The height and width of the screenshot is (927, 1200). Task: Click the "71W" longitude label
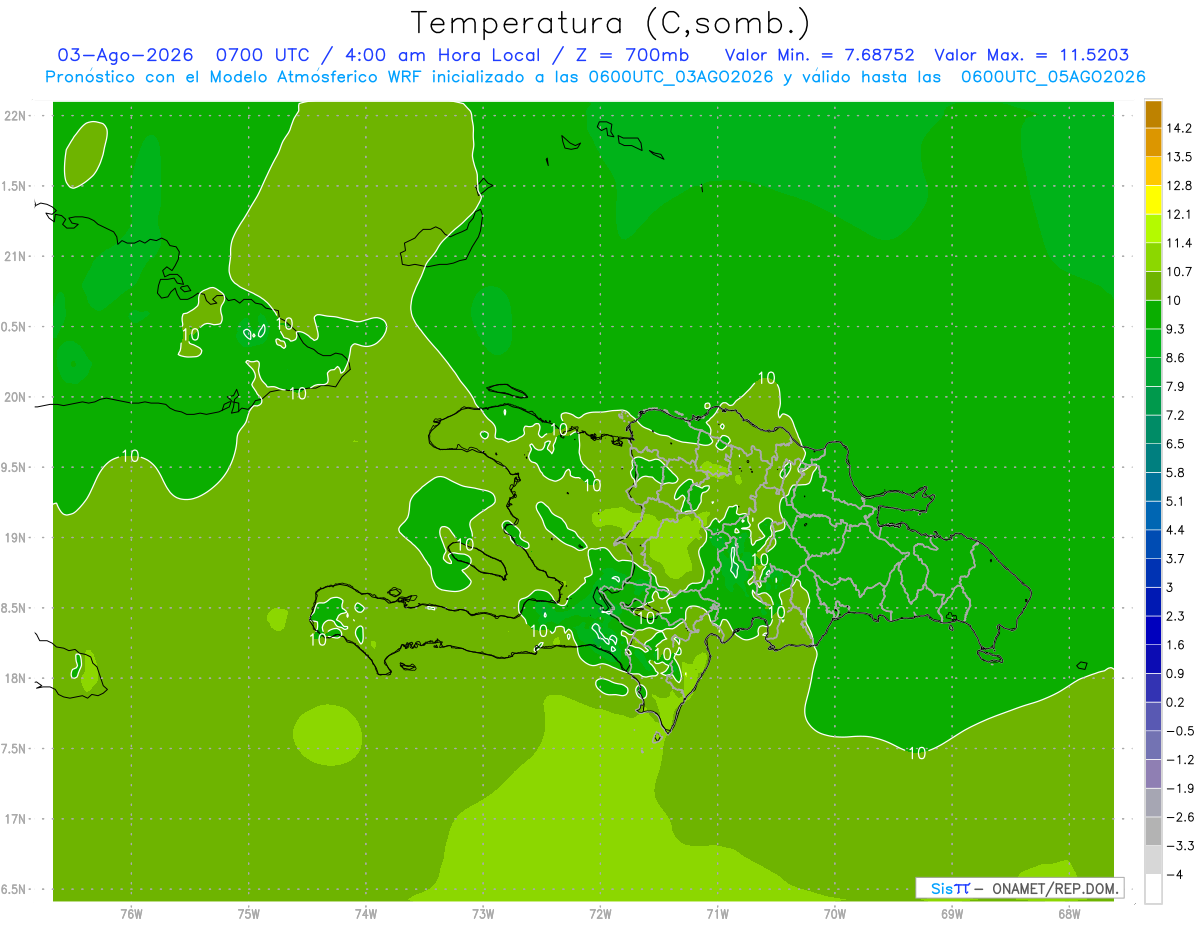[717, 913]
